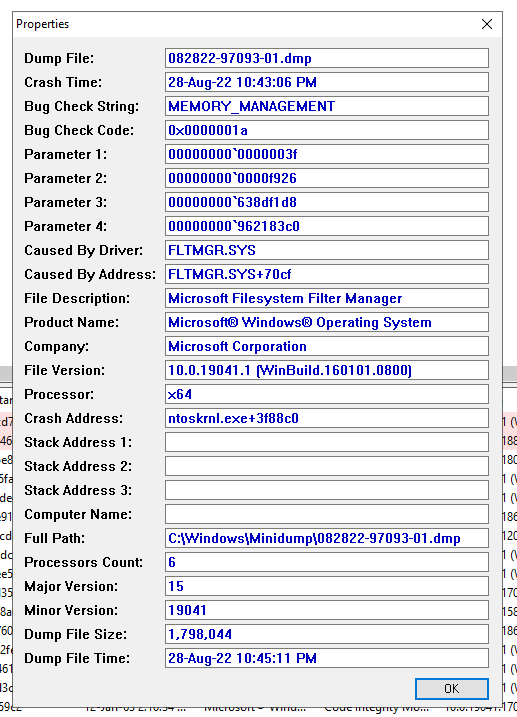Viewport: 517px width, 717px height.
Task: Click the Processor field x64
Action: pos(327,394)
